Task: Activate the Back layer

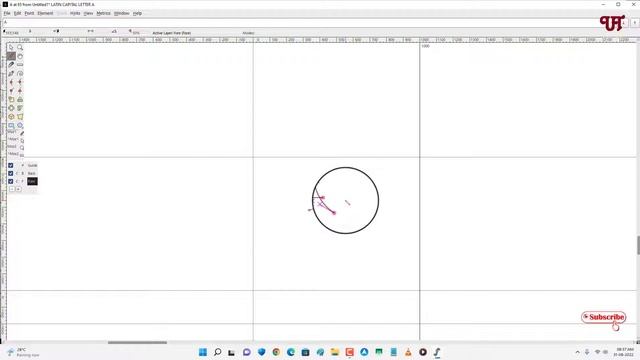Action: [32, 173]
